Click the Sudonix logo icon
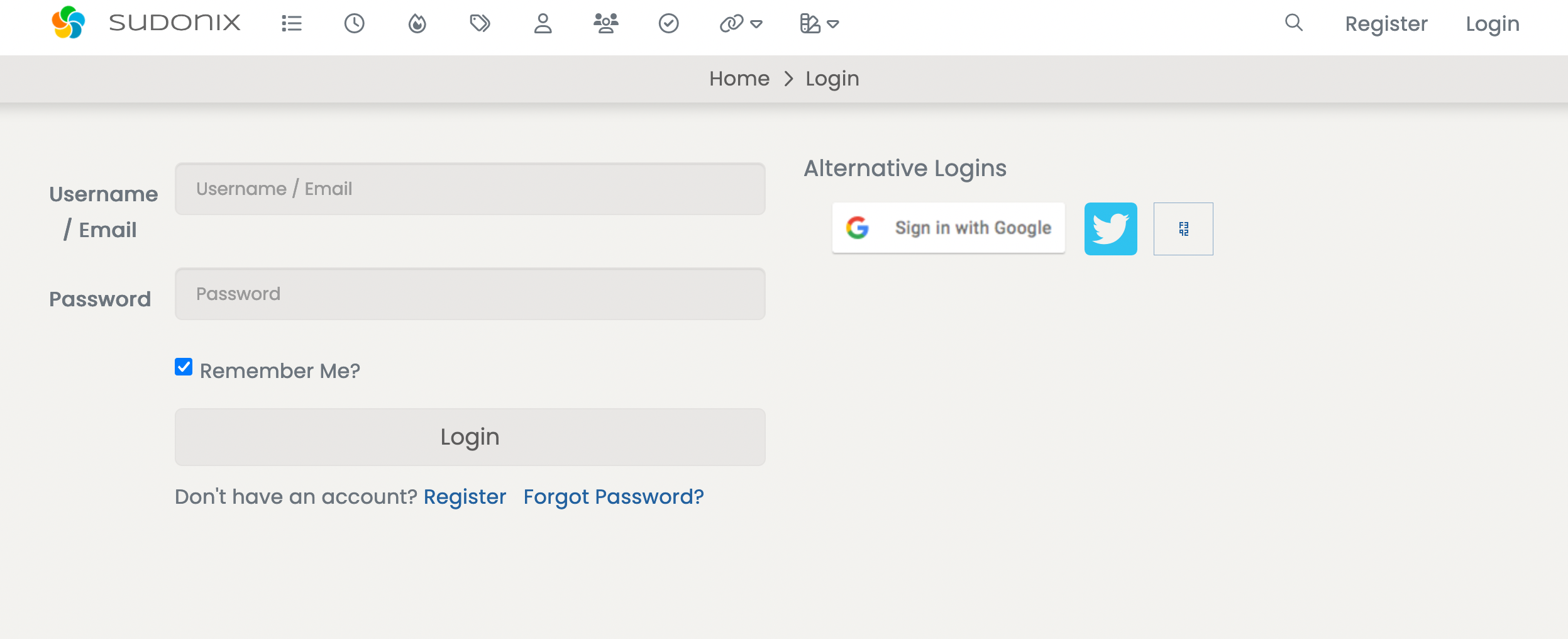 point(68,23)
